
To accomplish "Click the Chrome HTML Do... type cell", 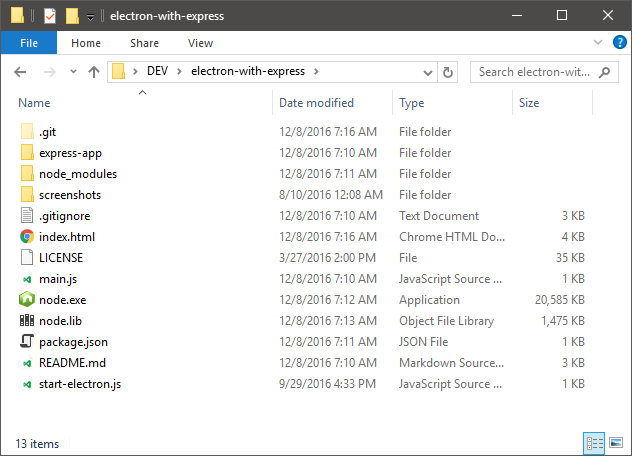I will tap(452, 237).
